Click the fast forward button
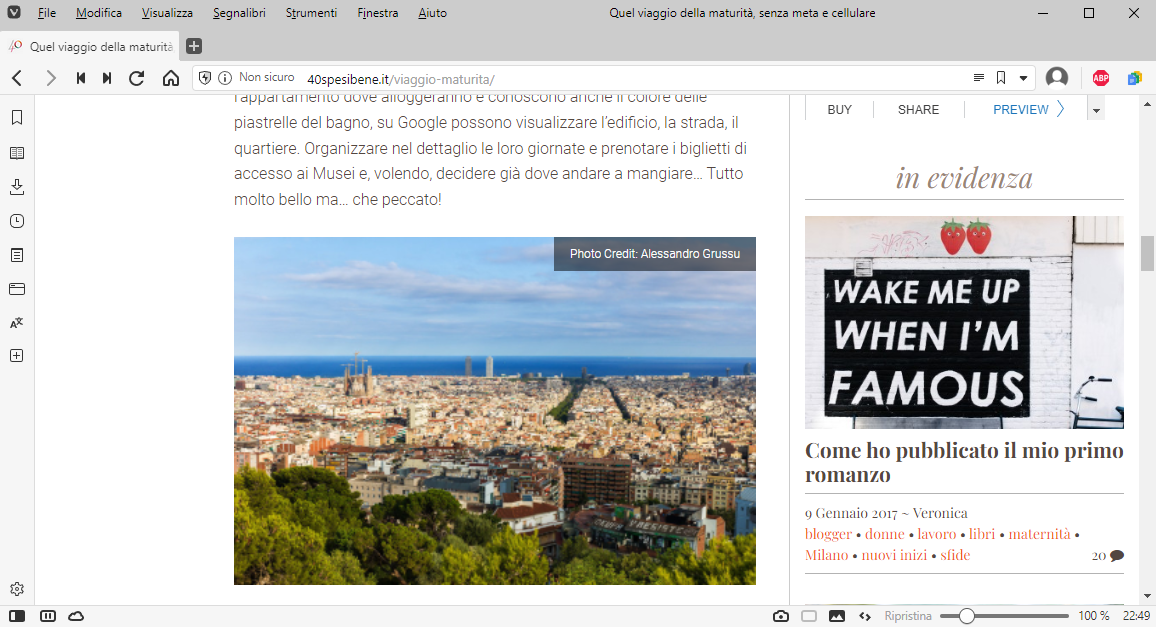 point(107,78)
